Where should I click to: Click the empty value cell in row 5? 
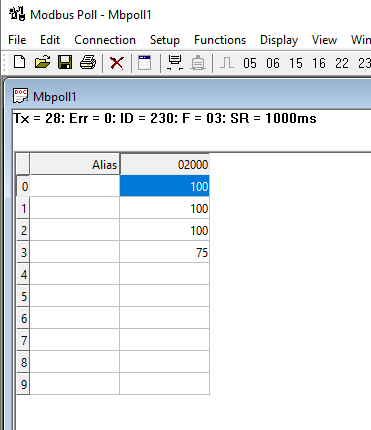pyautogui.click(x=165, y=296)
